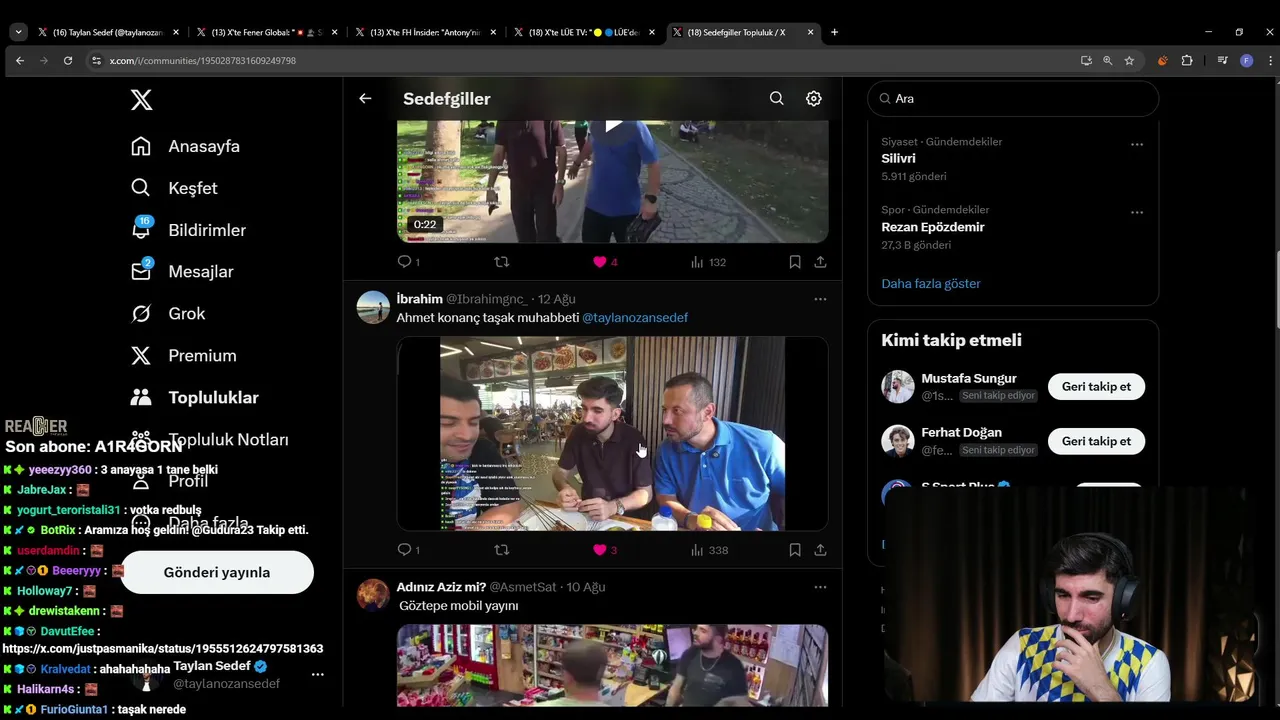Open Mustafa Sungur profile avatar
The image size is (1280, 720).
(x=898, y=387)
